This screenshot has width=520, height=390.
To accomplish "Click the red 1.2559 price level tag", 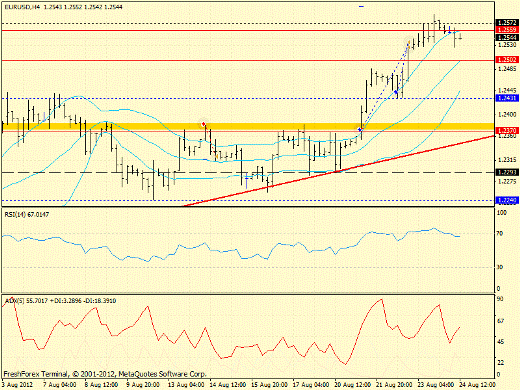I will click(x=507, y=30).
